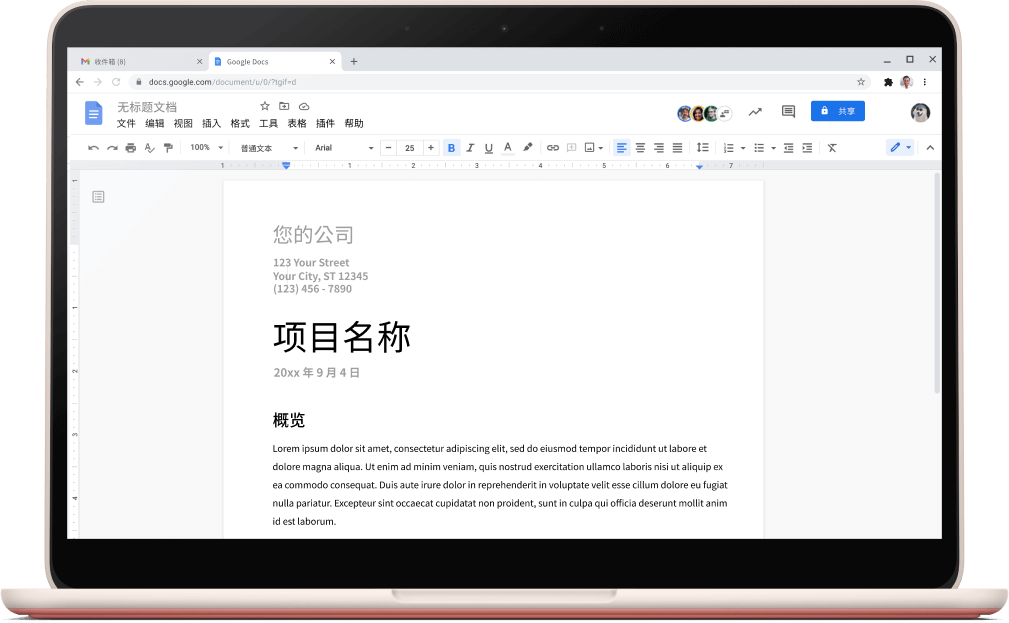The height and width of the screenshot is (623, 1009).
Task: Add a comment via the comment icon
Action: (571, 147)
